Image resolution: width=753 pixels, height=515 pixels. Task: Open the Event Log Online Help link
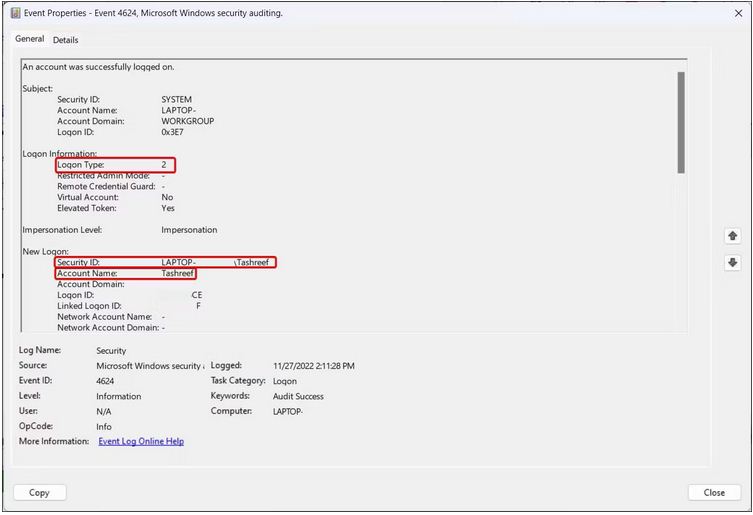pyautogui.click(x=141, y=441)
